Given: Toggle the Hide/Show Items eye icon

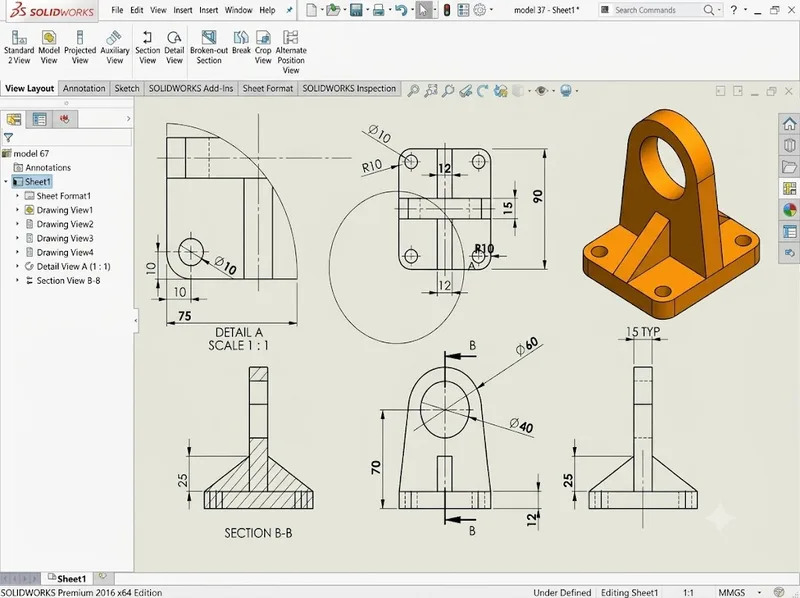Looking at the screenshot, I should pyautogui.click(x=541, y=91).
